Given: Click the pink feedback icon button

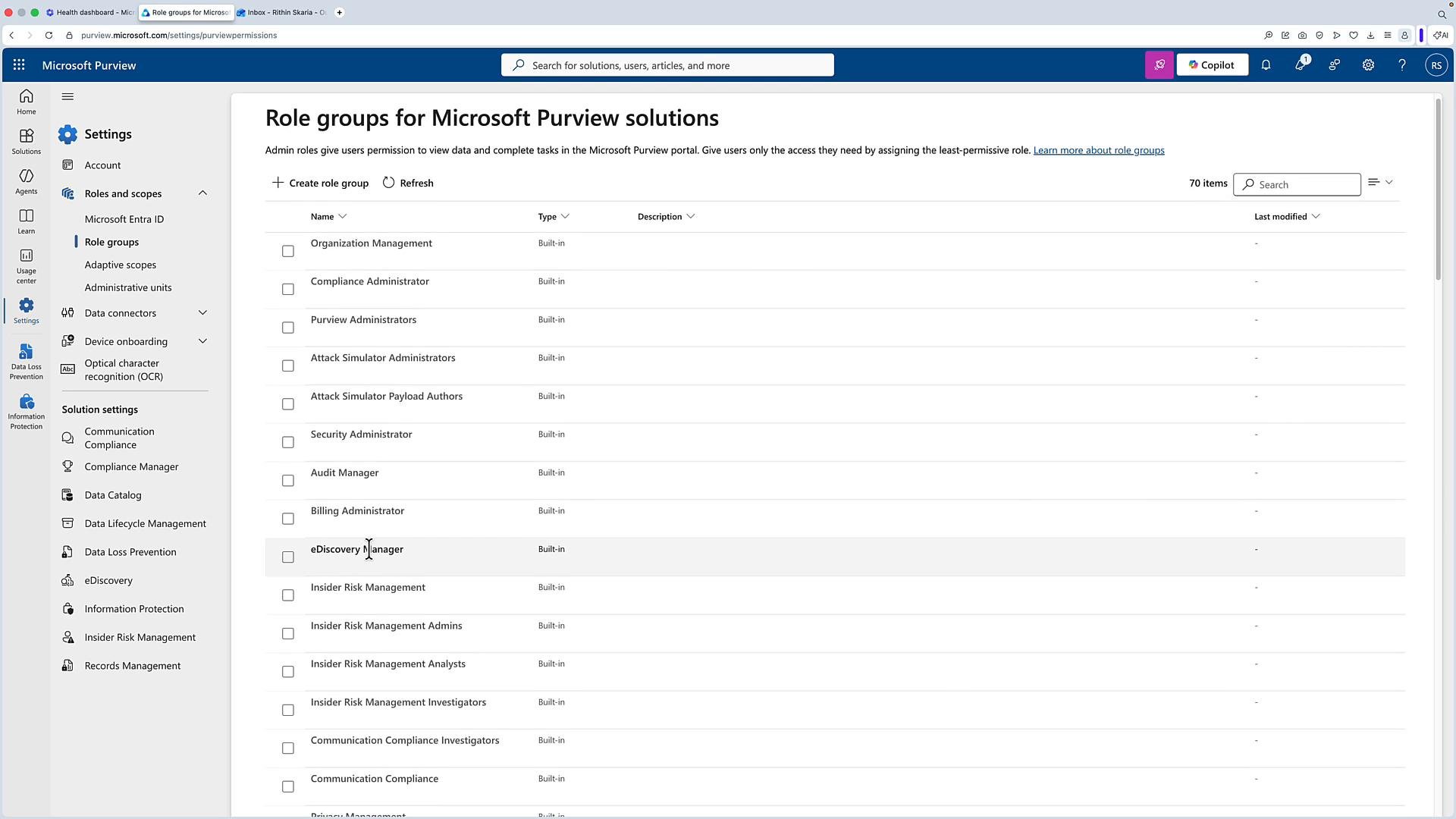Looking at the screenshot, I should point(1159,65).
